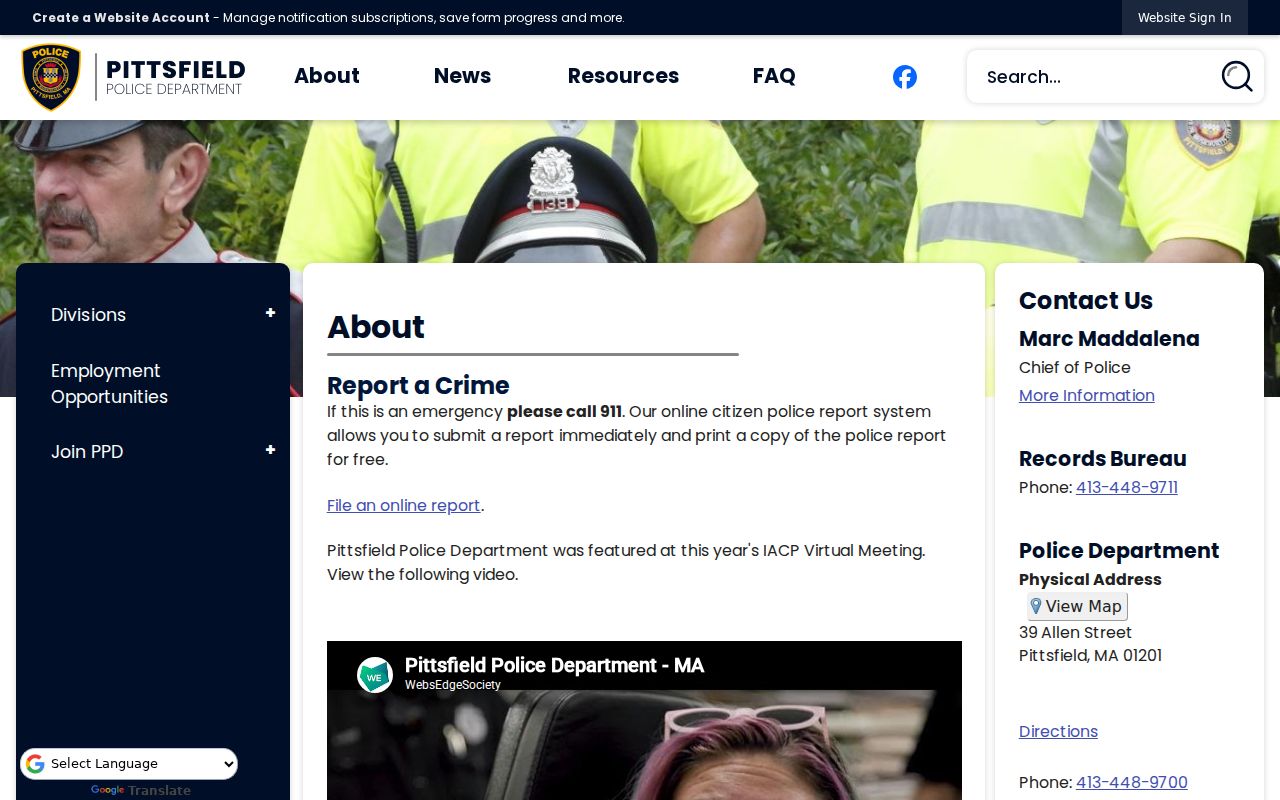Click the Join PPD sidebar link
Image resolution: width=1280 pixels, height=800 pixels.
coord(87,452)
